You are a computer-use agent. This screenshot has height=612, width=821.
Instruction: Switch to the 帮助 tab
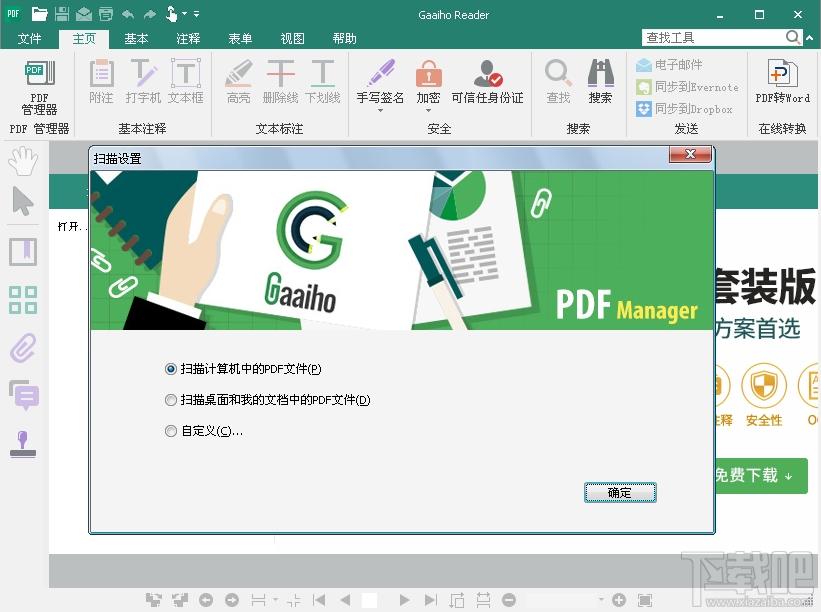[x=345, y=38]
